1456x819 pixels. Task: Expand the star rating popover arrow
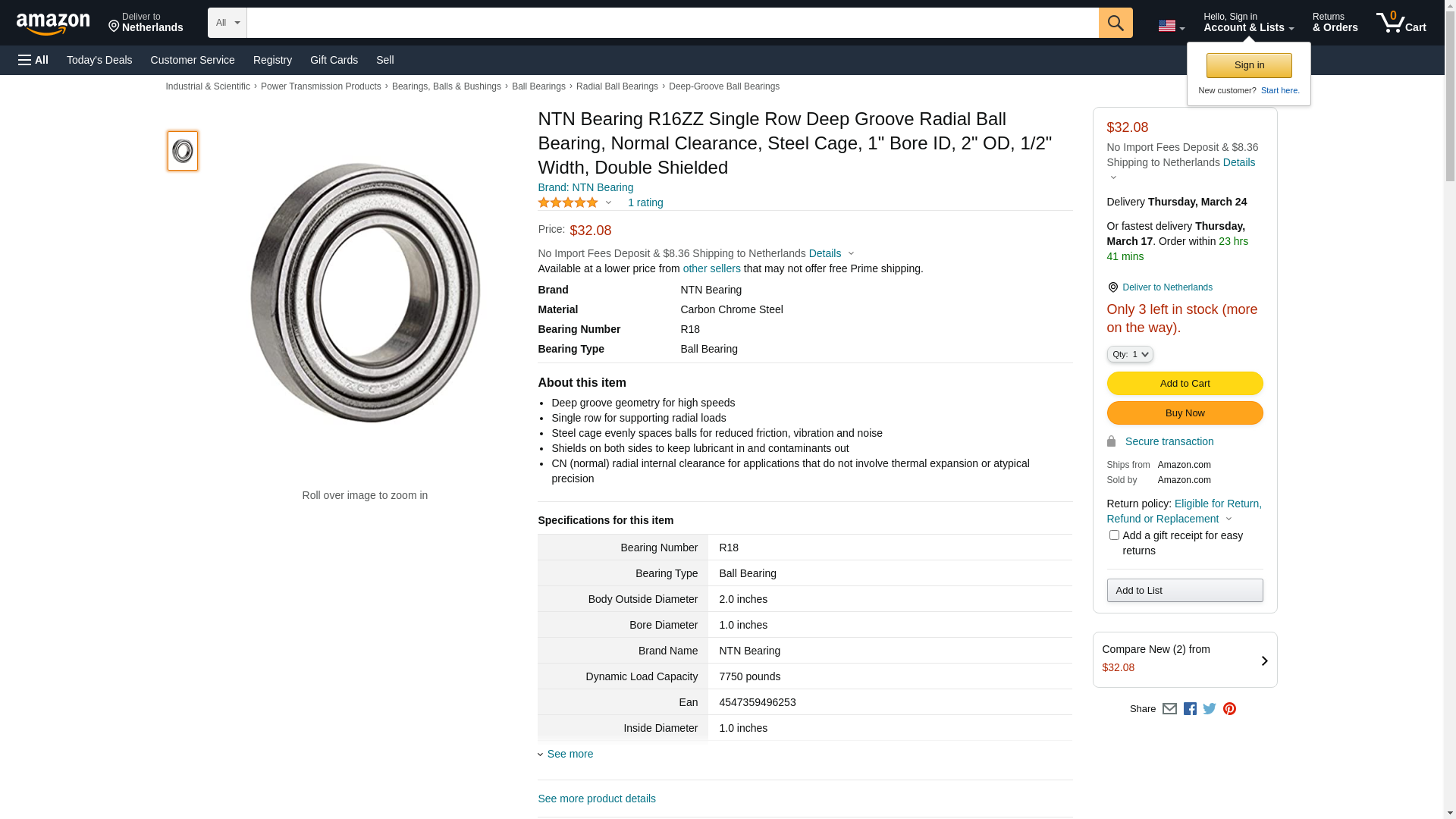coord(608,202)
